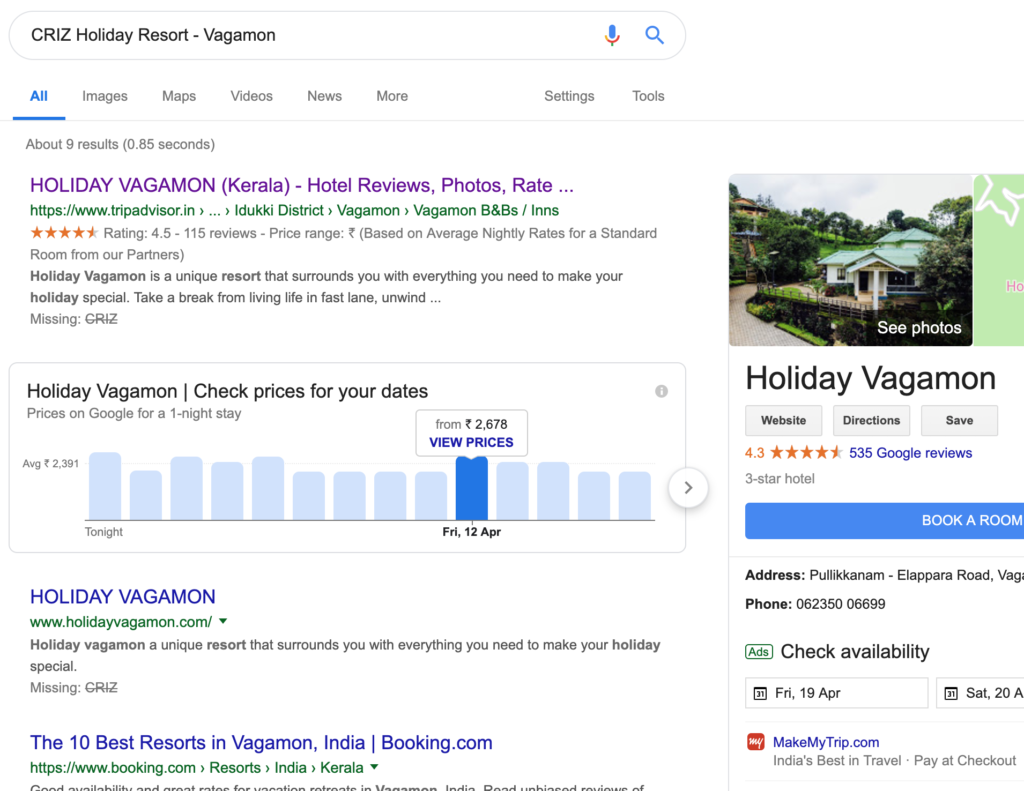Switch to the News tab
Viewport: 1024px width, 791px height.
coord(325,96)
